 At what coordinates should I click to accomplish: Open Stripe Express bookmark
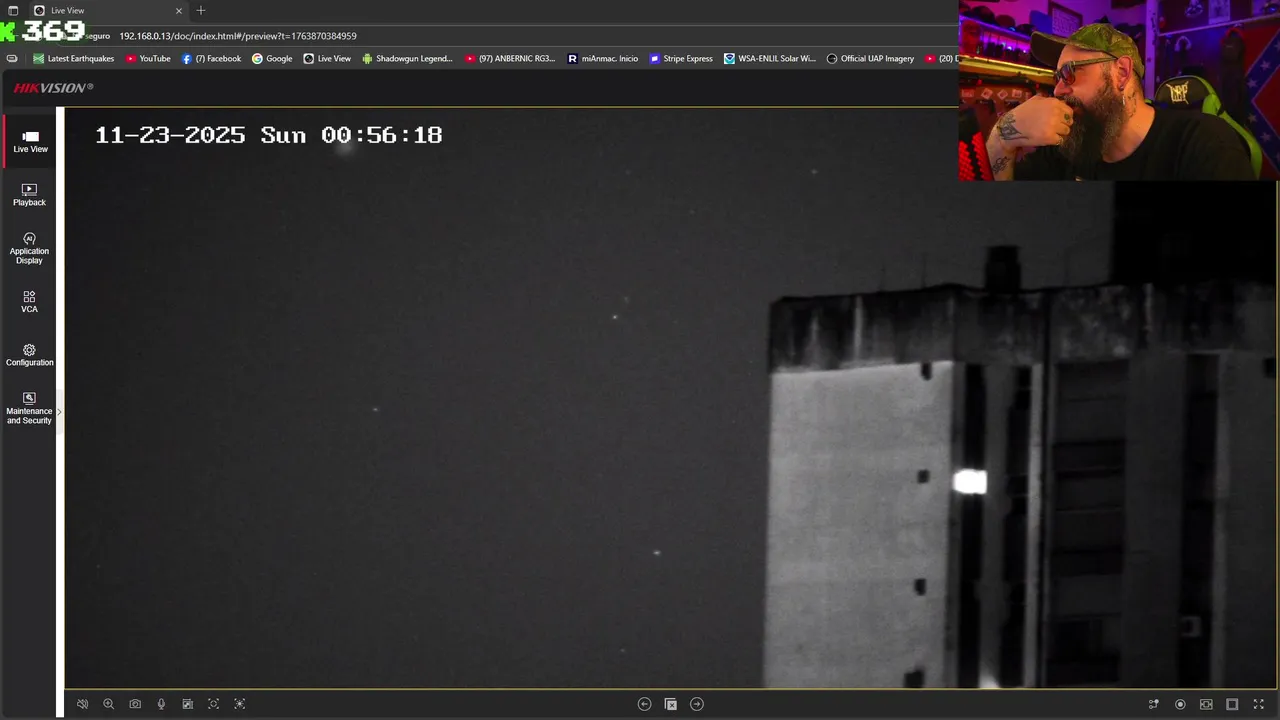coord(681,59)
